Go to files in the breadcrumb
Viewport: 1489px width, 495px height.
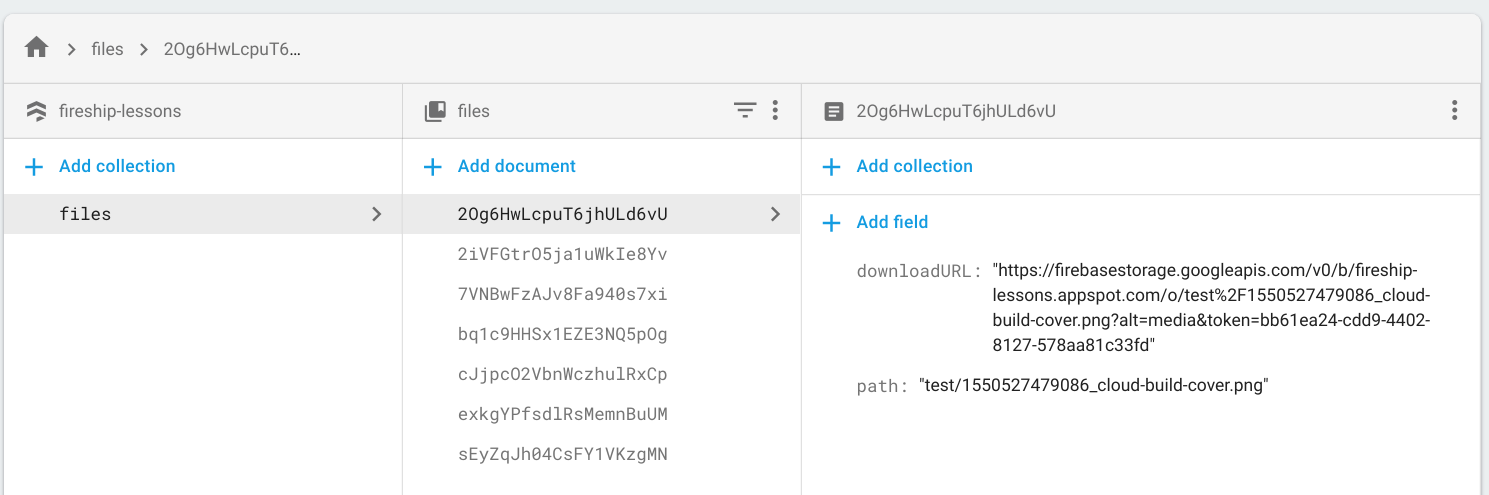click(107, 49)
